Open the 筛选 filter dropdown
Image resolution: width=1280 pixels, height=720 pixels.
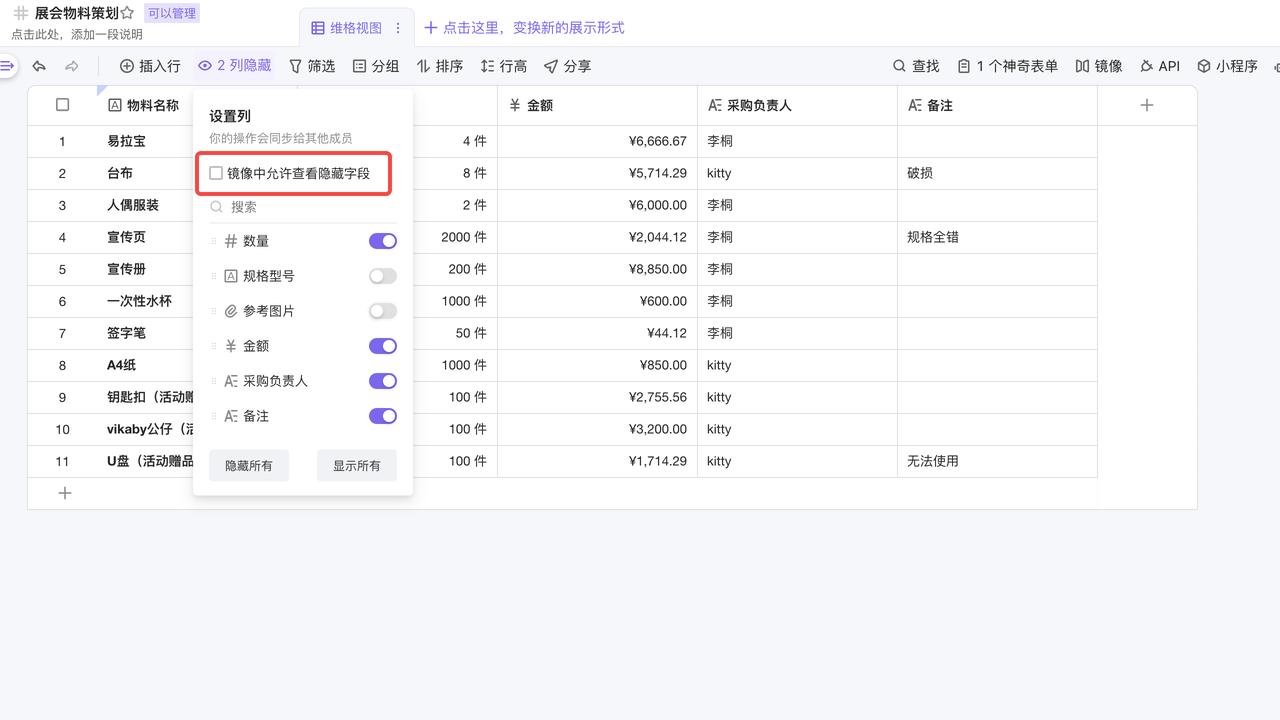coord(312,66)
